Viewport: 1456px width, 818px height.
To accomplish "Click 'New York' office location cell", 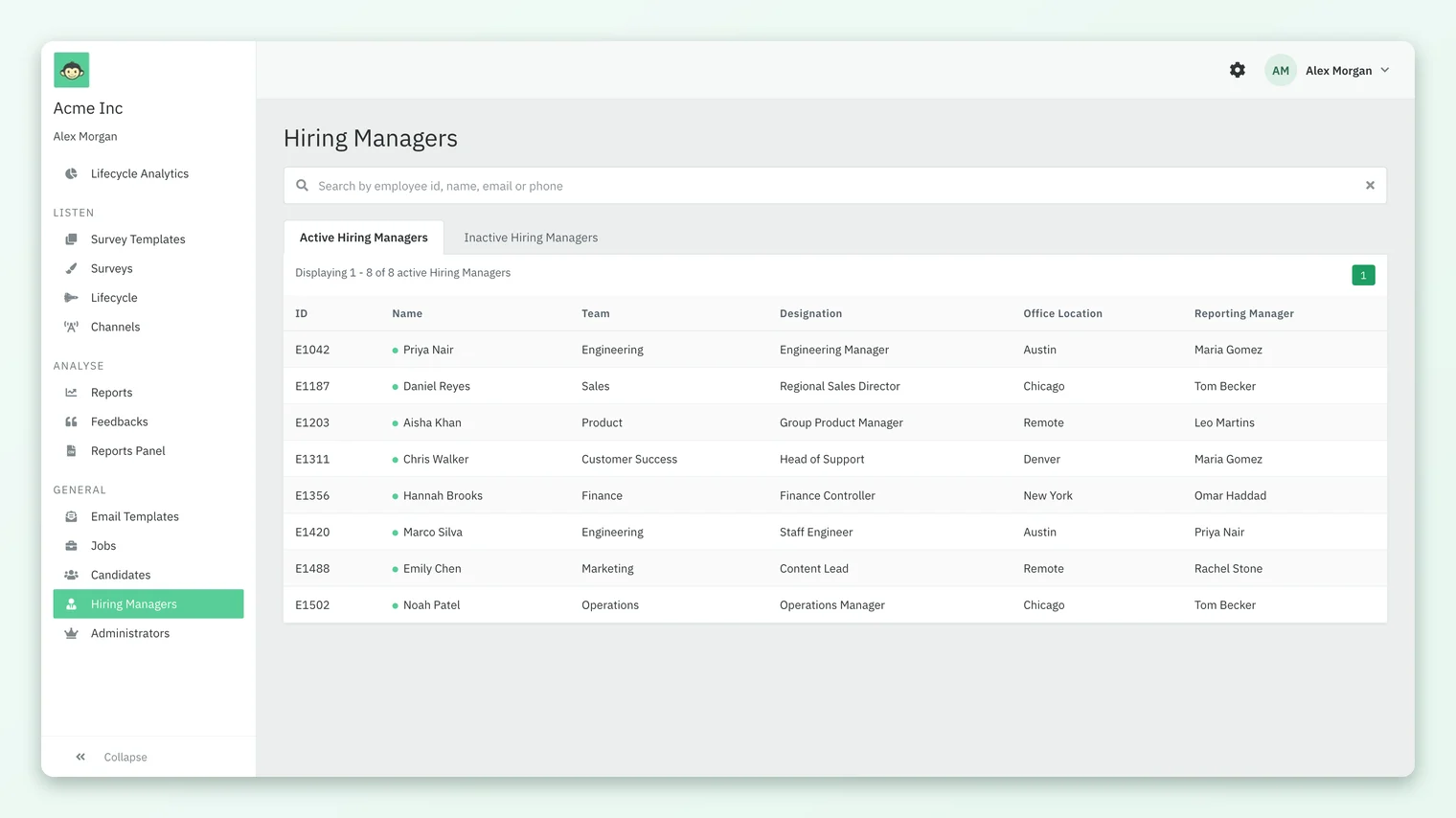I will [1048, 495].
